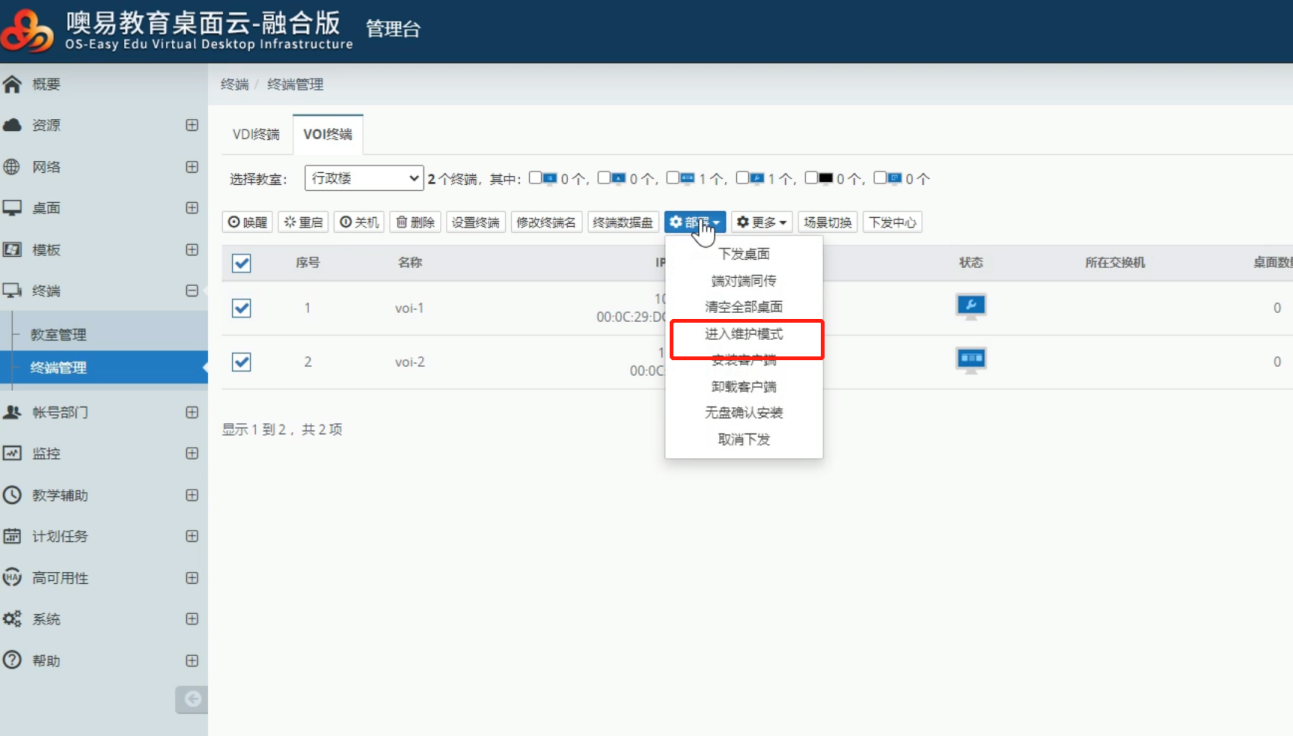Screen dimensions: 1293x736
Task: Collapse the sidebar with the arrow icon
Action: click(x=192, y=700)
